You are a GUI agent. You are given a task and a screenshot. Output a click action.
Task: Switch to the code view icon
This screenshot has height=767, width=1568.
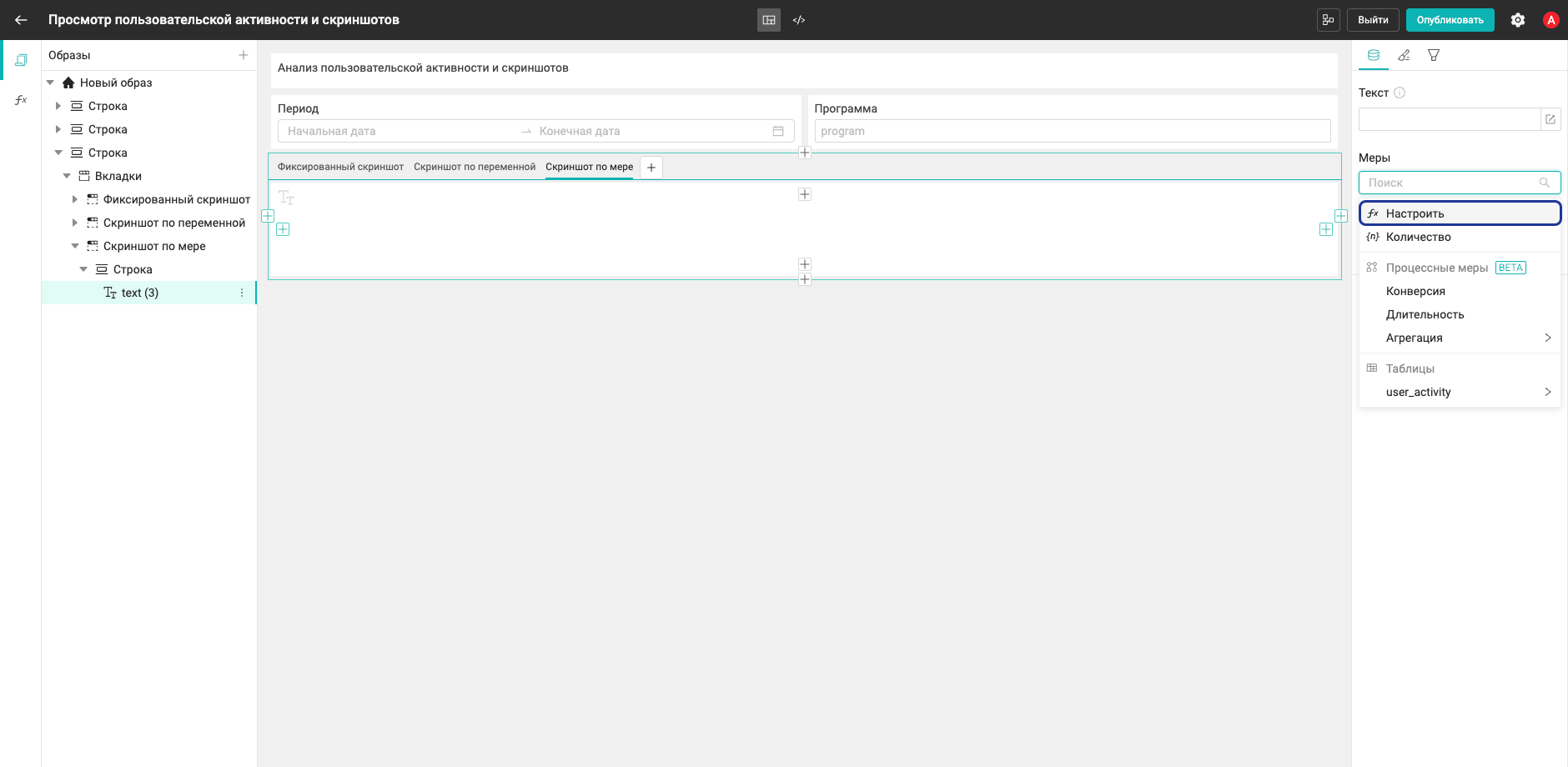tap(799, 20)
